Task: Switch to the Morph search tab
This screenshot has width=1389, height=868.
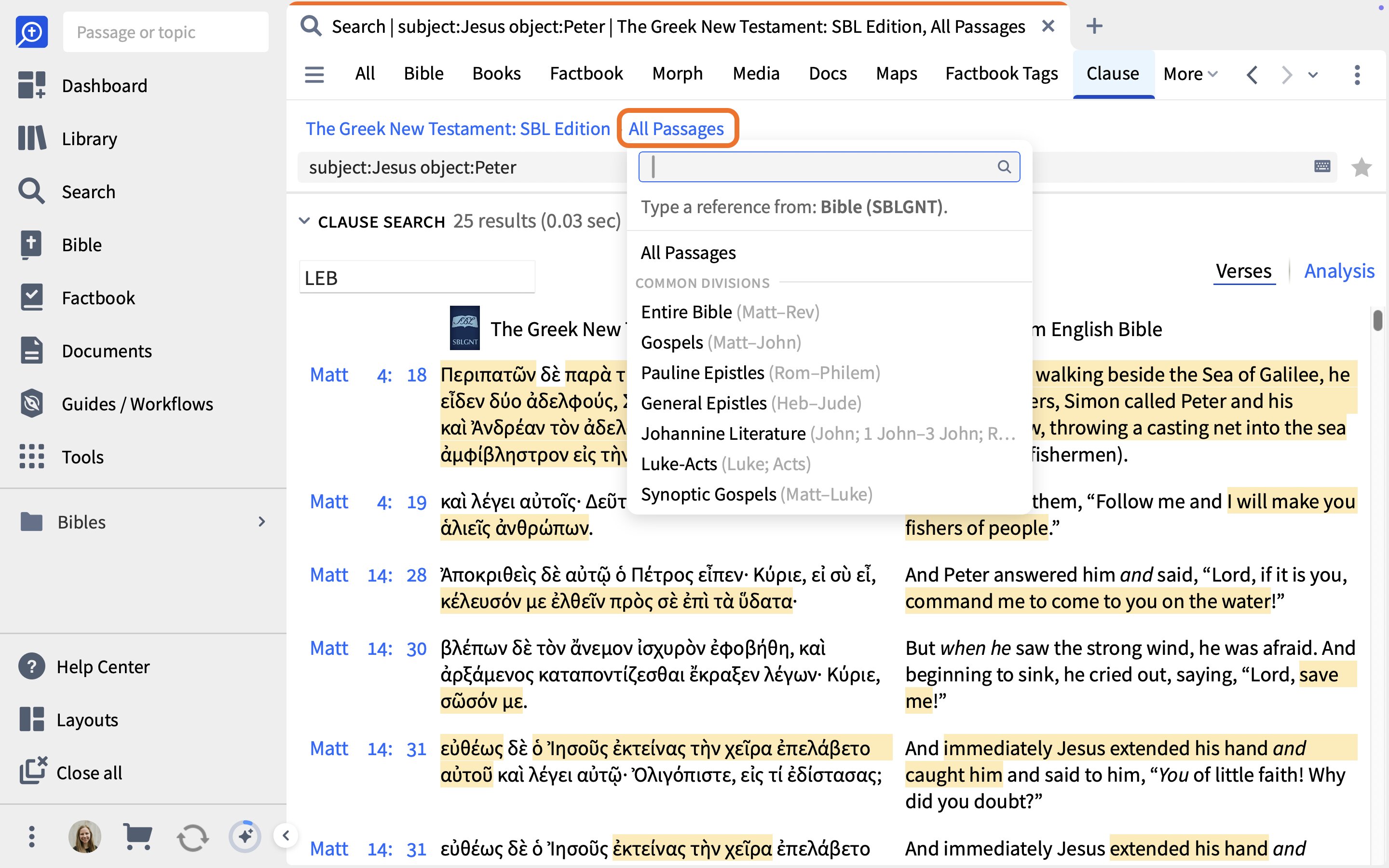Action: coord(677,73)
